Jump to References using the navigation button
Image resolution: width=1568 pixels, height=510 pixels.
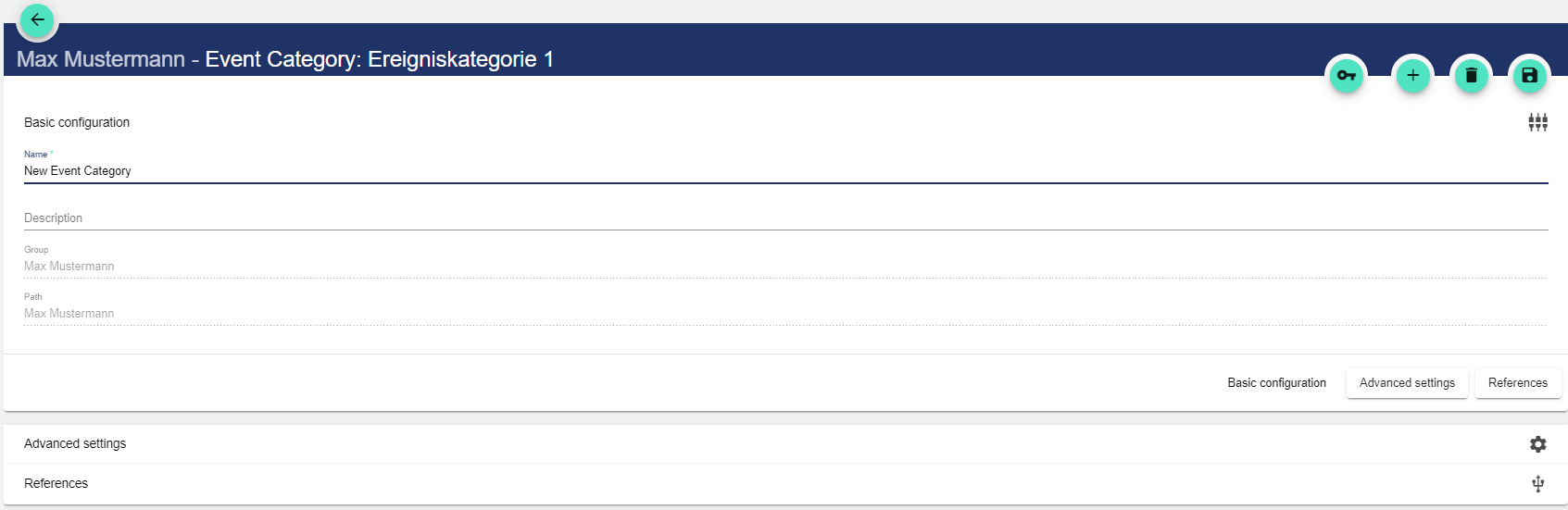(x=1517, y=383)
